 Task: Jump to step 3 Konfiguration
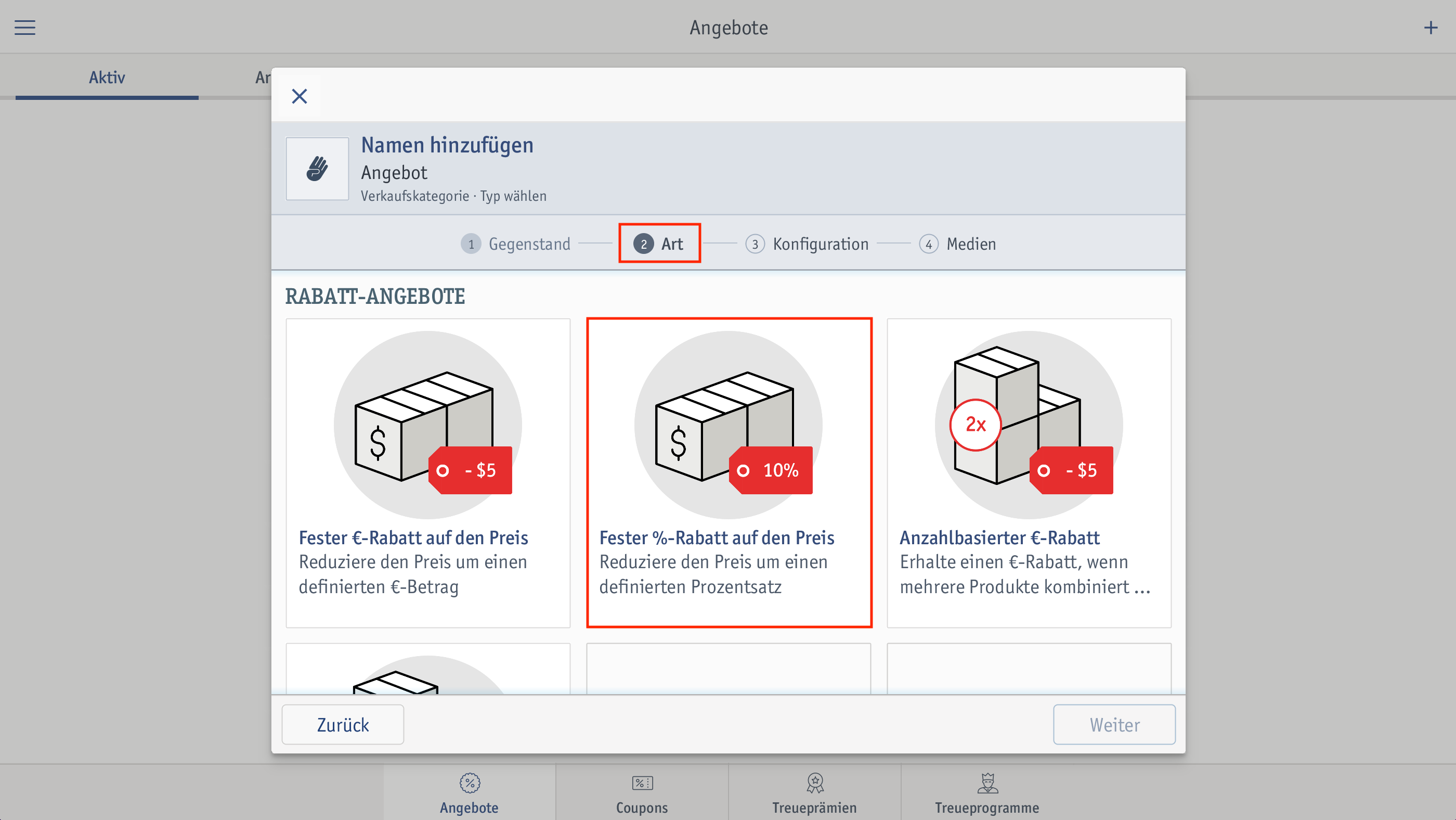tap(807, 244)
